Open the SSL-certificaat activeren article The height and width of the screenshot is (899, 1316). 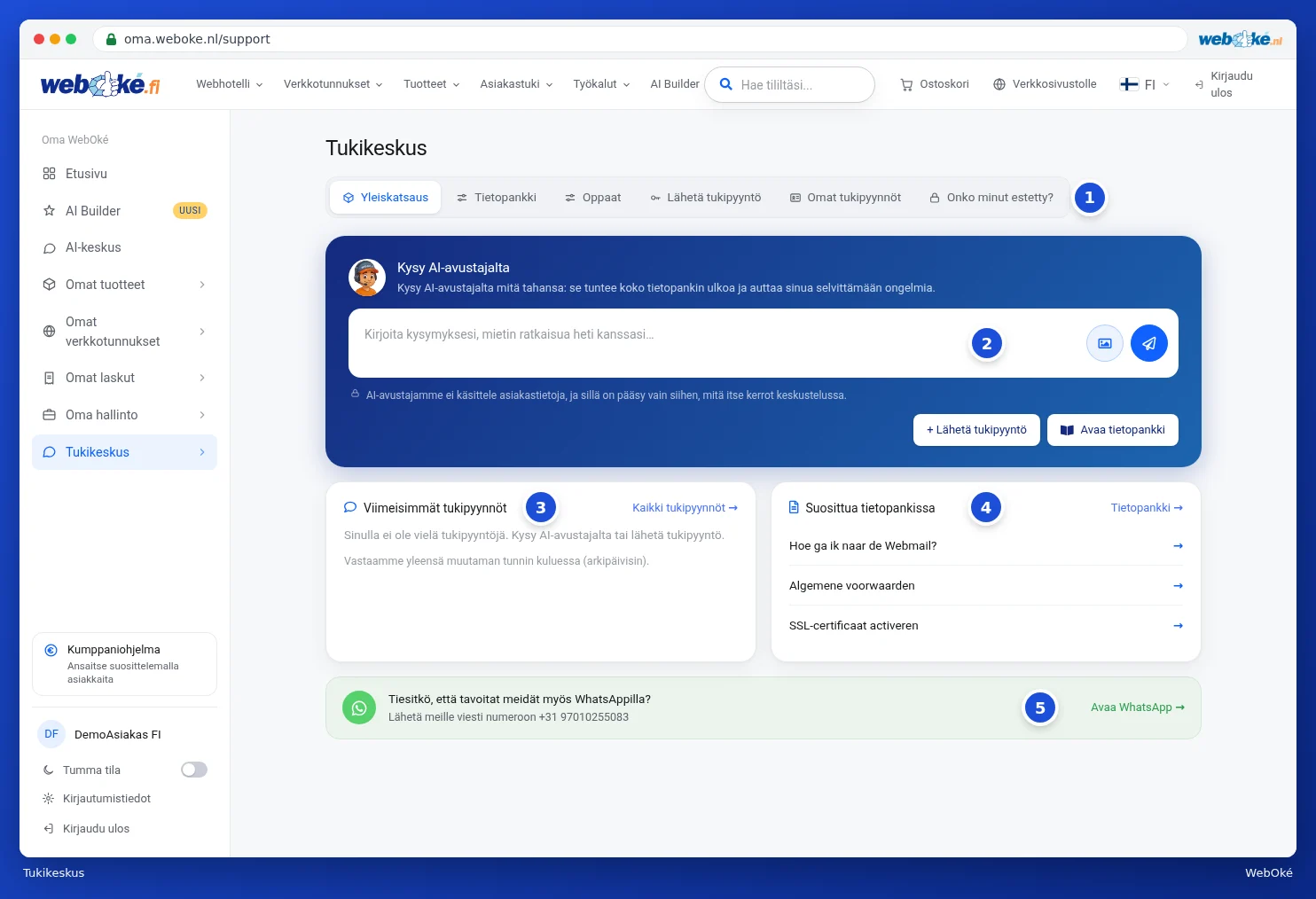pos(986,626)
